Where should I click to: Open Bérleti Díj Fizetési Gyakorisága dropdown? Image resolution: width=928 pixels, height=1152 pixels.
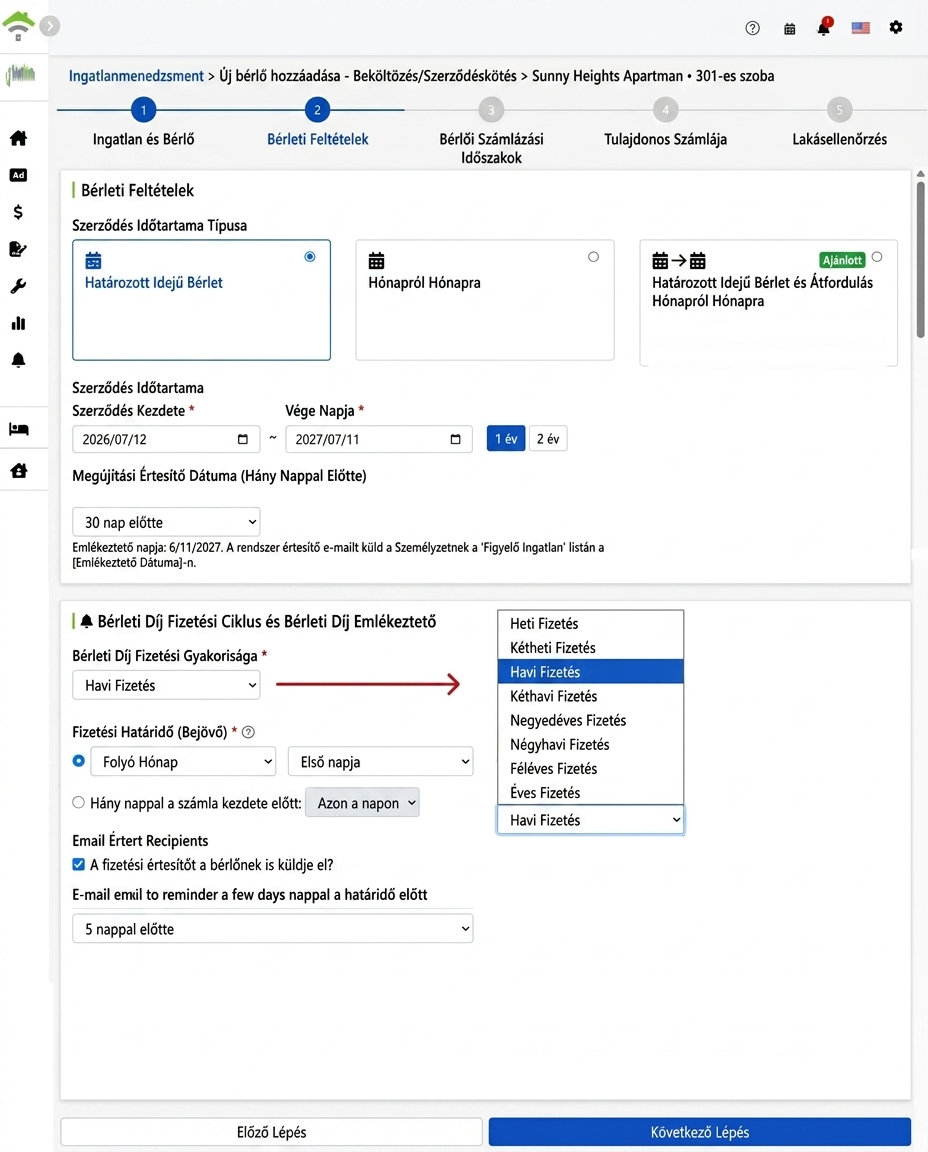click(x=166, y=685)
